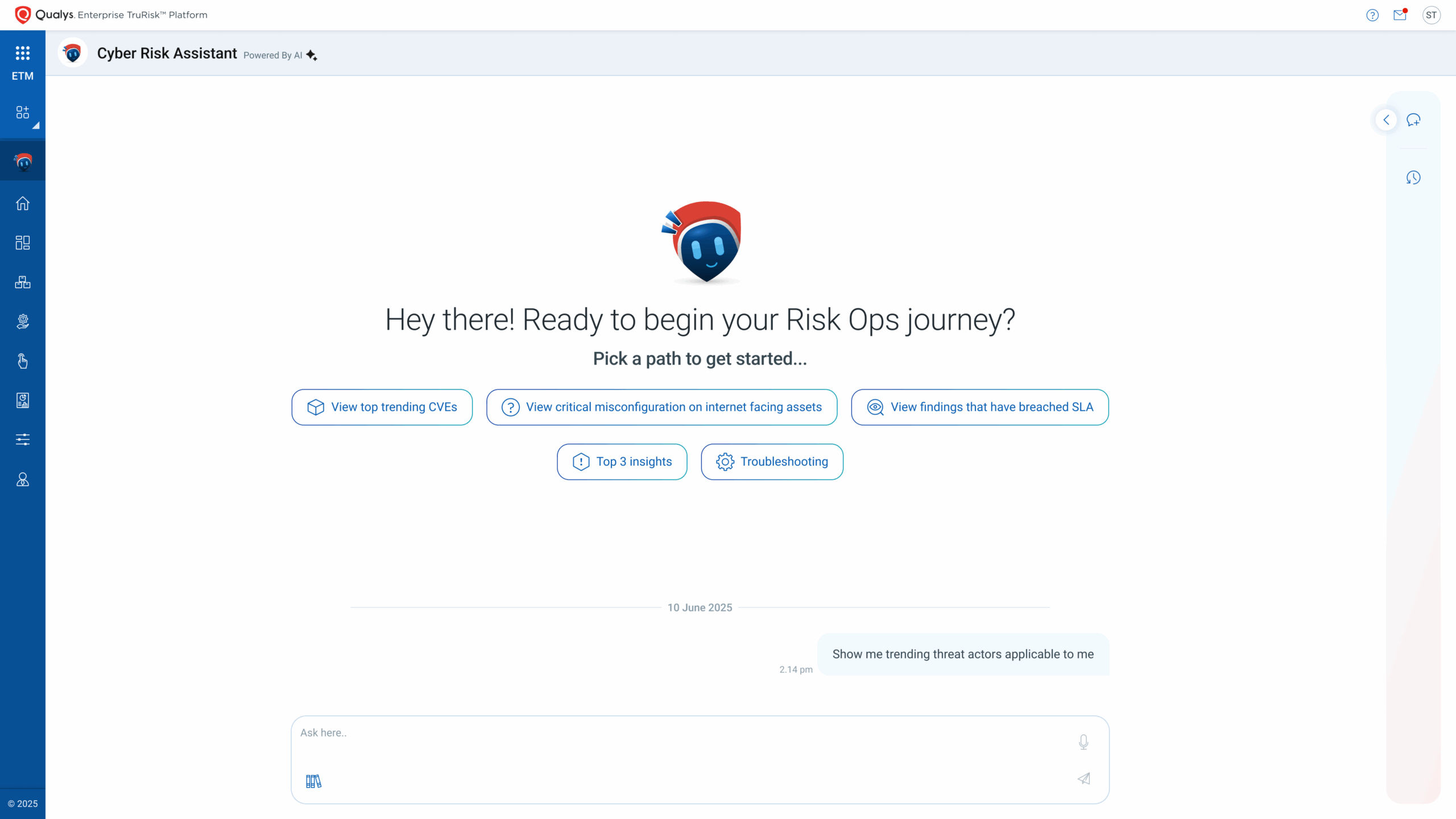Activate the microphone voice input
Image resolution: width=1456 pixels, height=819 pixels.
coord(1083,742)
